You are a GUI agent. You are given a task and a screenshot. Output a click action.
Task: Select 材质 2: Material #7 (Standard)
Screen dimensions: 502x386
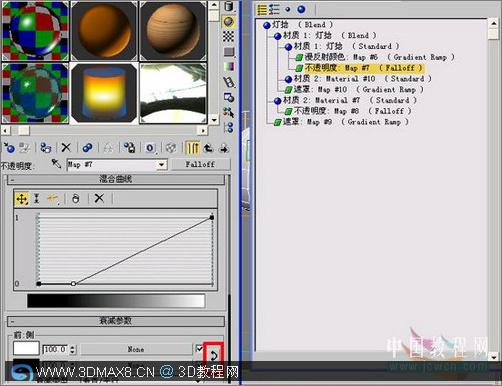click(346, 100)
